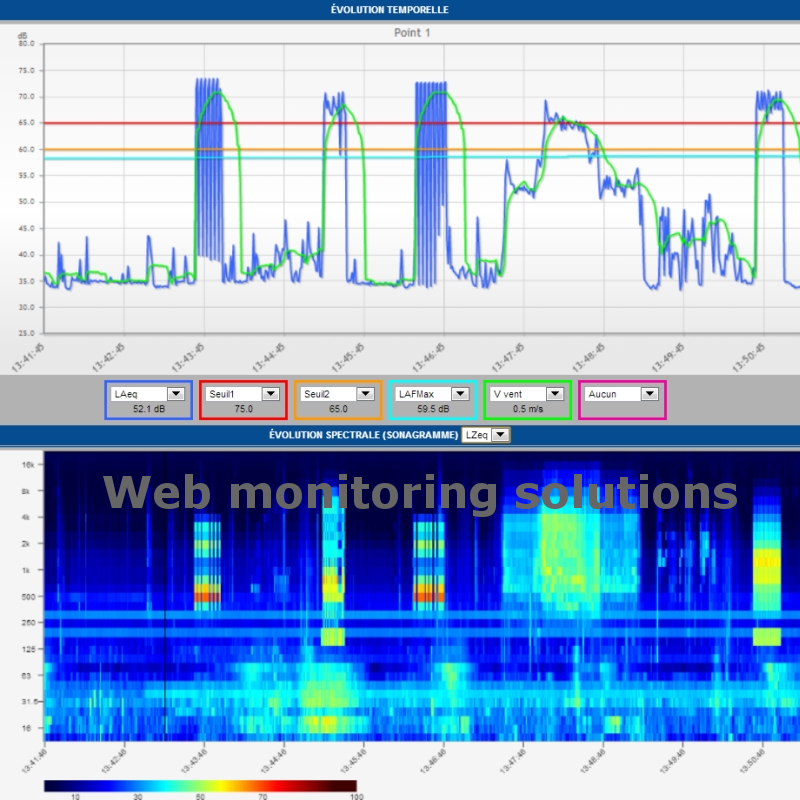This screenshot has width=800, height=800.
Task: Click the 500 Hz frequency axis label
Action: point(27,599)
